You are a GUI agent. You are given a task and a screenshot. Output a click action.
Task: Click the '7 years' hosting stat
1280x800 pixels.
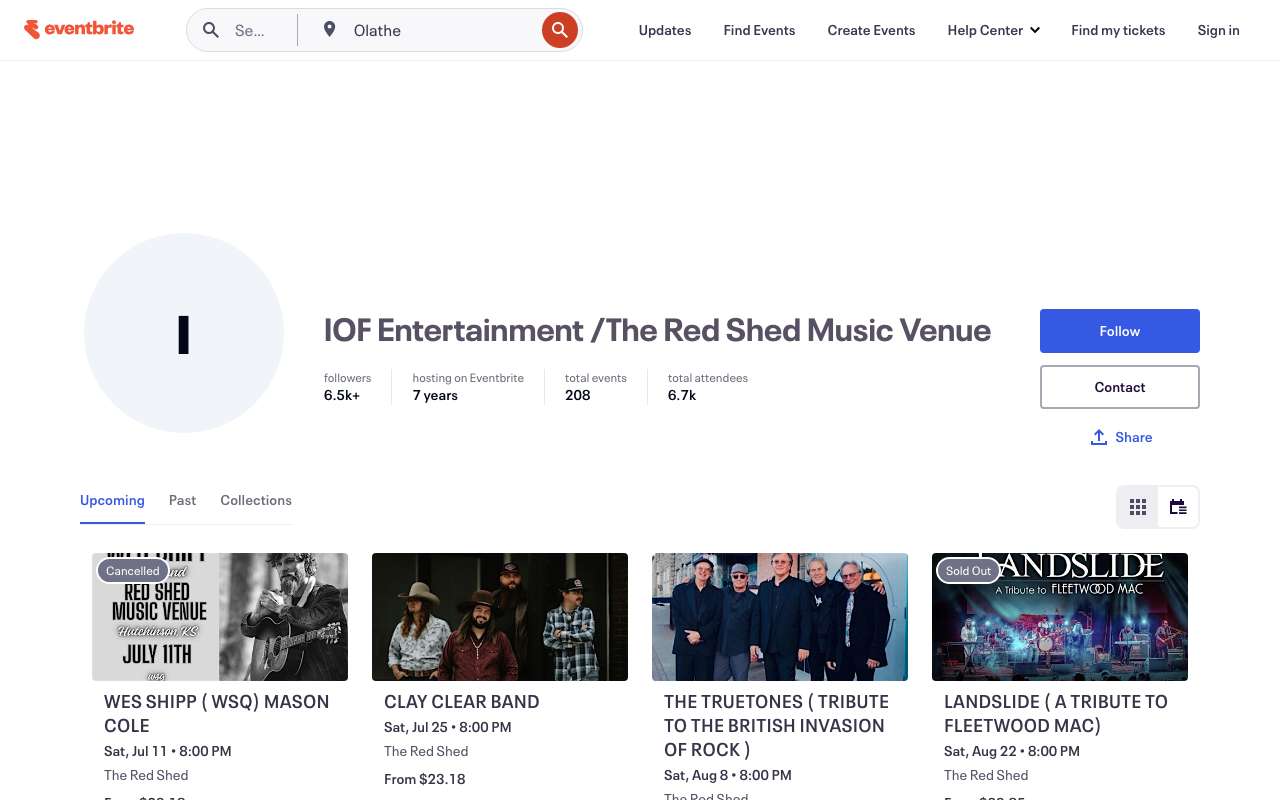pos(435,395)
